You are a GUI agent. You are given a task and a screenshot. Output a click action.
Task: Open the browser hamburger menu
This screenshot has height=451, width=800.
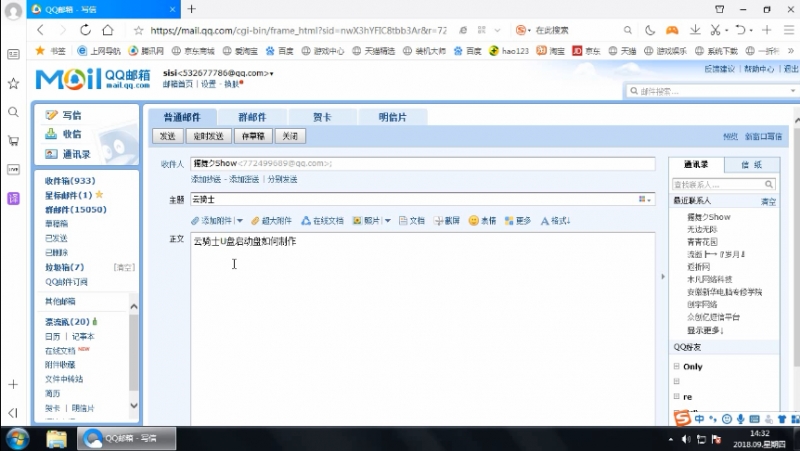pos(789,30)
